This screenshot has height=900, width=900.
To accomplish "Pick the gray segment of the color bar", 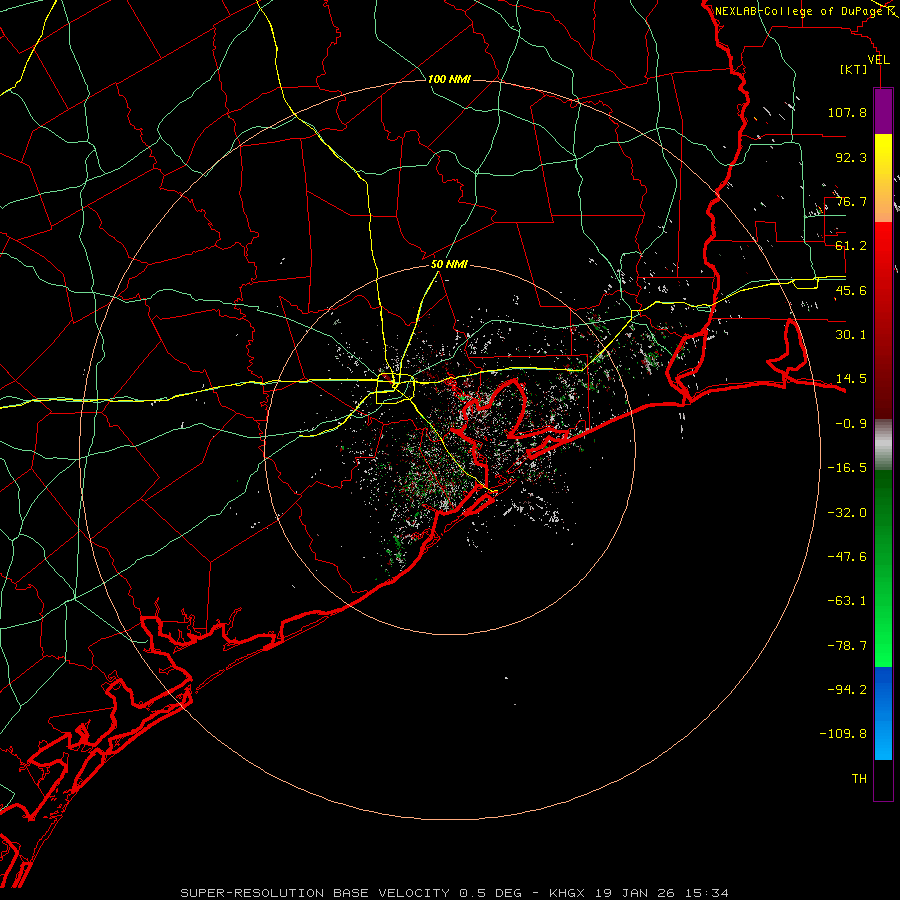I will tap(883, 445).
